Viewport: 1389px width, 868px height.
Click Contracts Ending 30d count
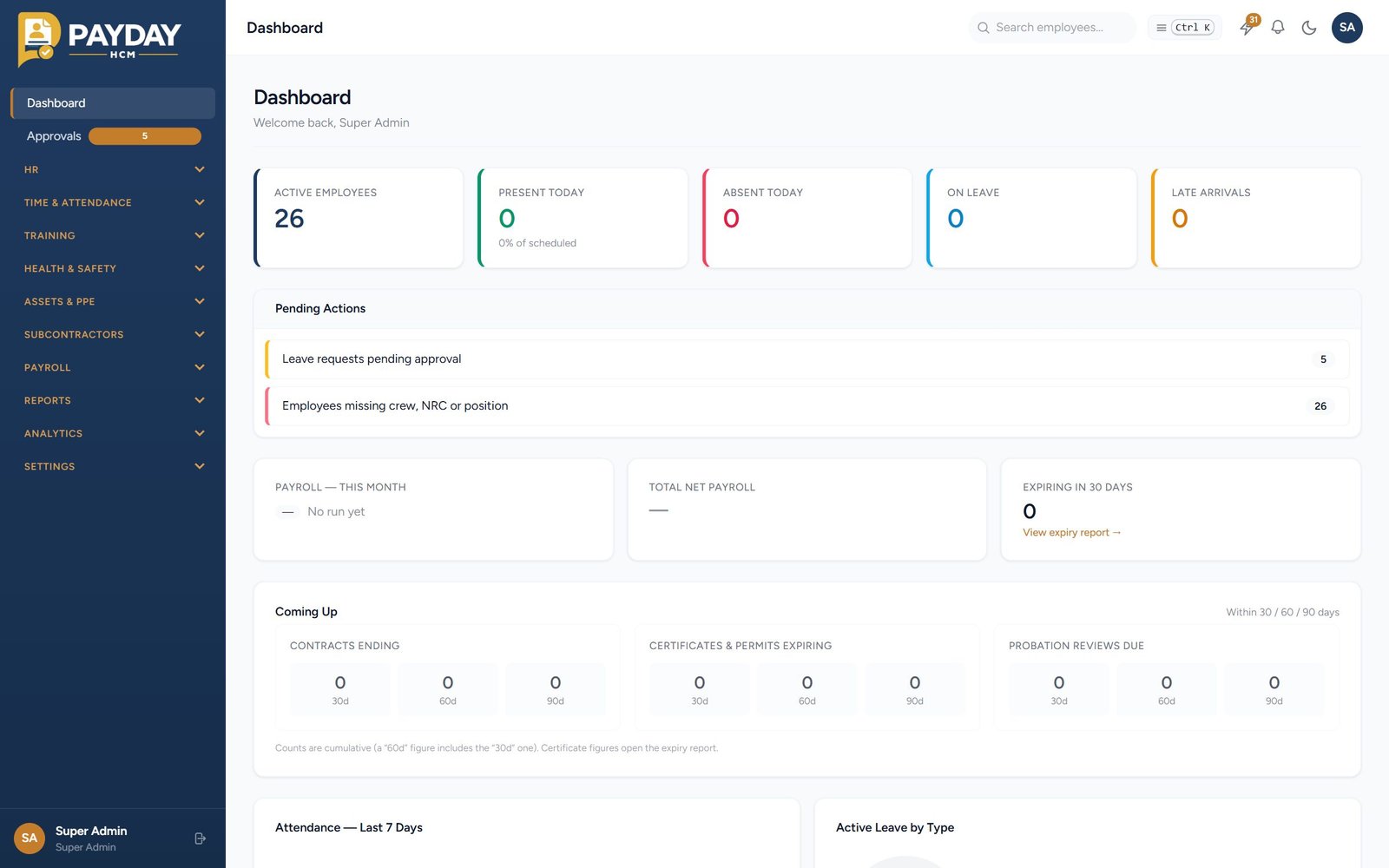340,689
